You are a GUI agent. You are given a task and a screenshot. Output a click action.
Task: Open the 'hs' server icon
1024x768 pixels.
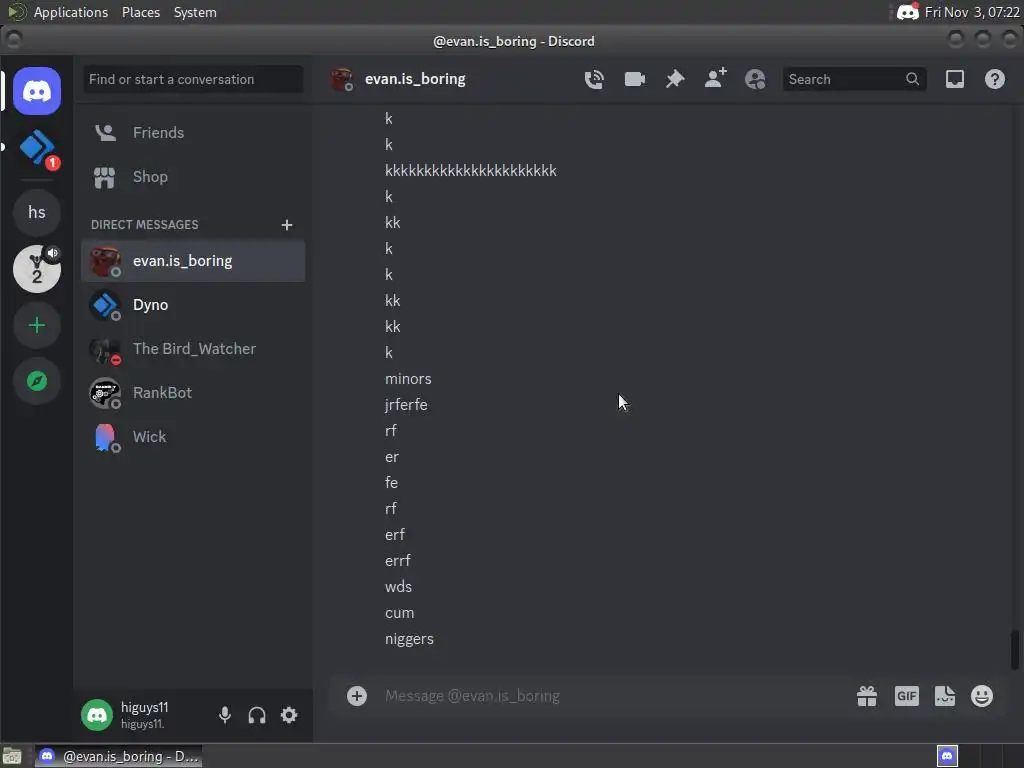[x=37, y=212]
